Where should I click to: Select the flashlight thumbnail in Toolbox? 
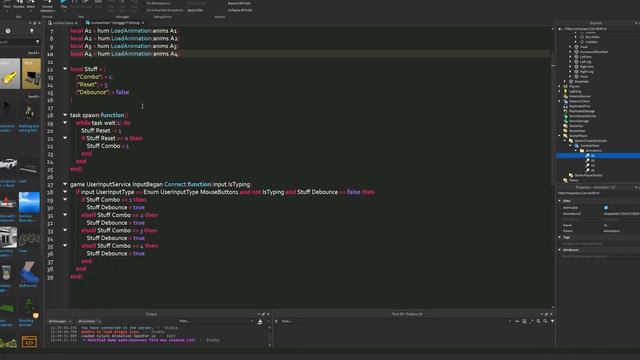tap(10, 74)
